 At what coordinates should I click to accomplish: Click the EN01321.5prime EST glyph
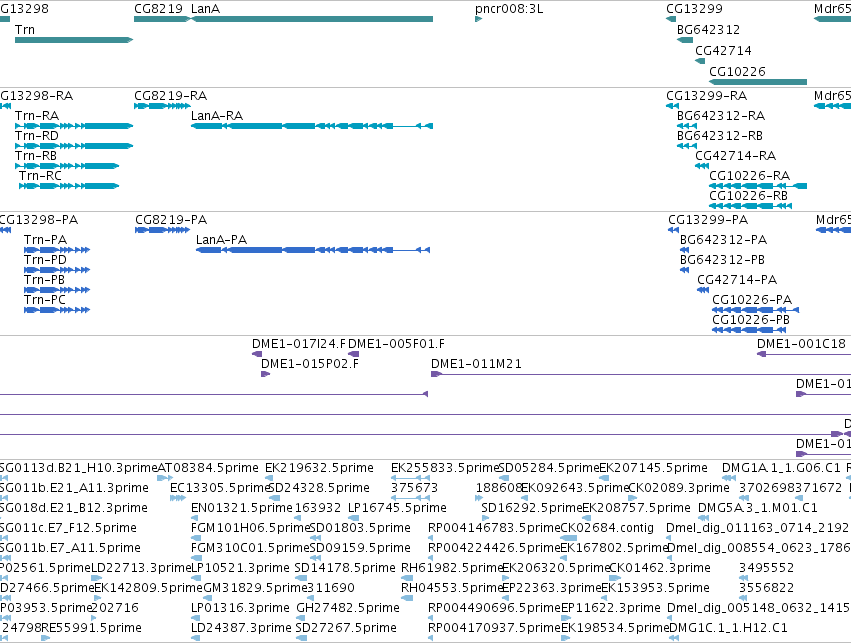(x=195, y=518)
